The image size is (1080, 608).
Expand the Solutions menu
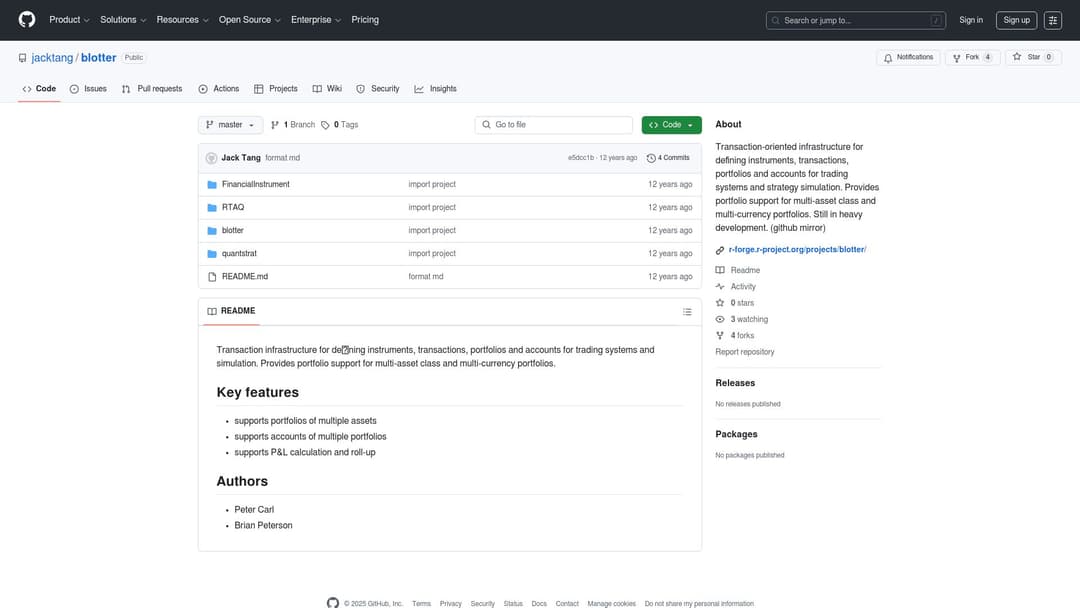point(123,20)
